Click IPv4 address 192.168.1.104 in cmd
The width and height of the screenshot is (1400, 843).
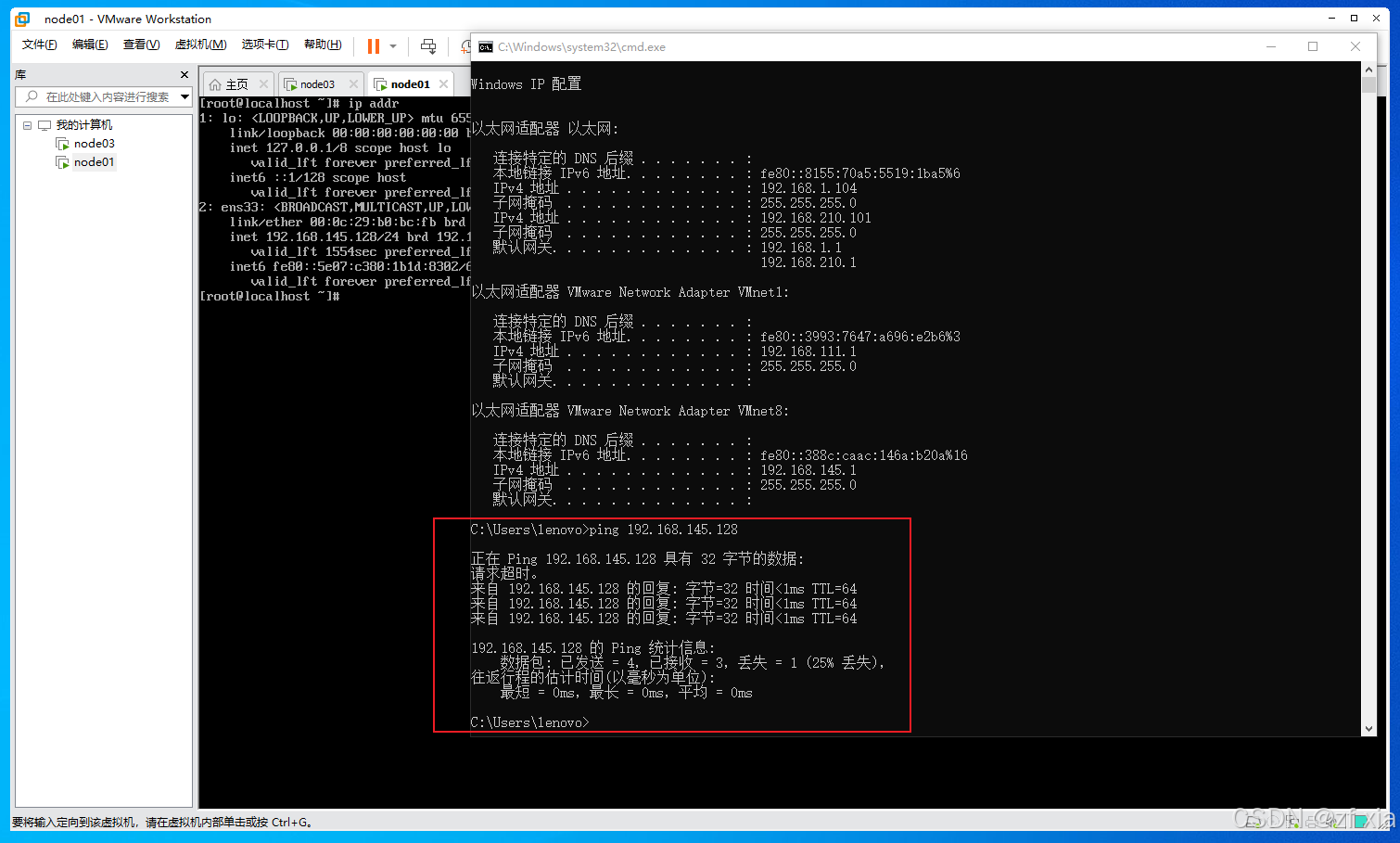pos(808,188)
